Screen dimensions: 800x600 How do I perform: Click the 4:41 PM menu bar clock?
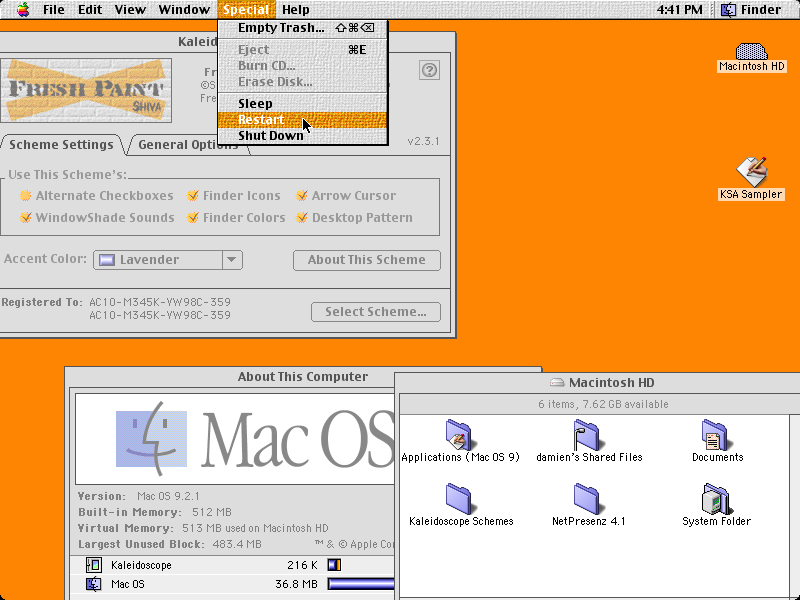pyautogui.click(x=679, y=9)
